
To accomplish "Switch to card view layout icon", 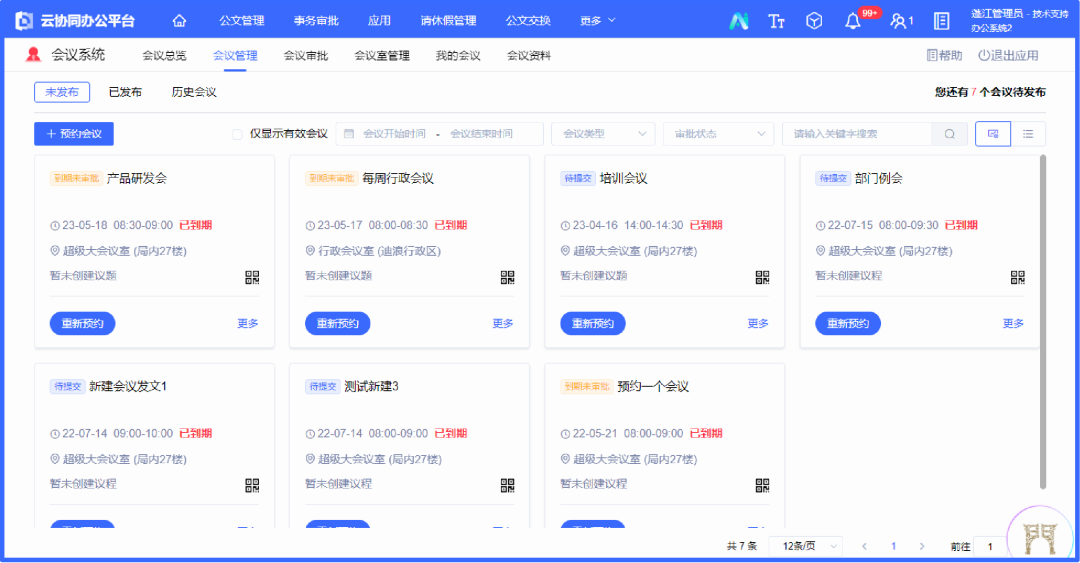I will click(993, 134).
